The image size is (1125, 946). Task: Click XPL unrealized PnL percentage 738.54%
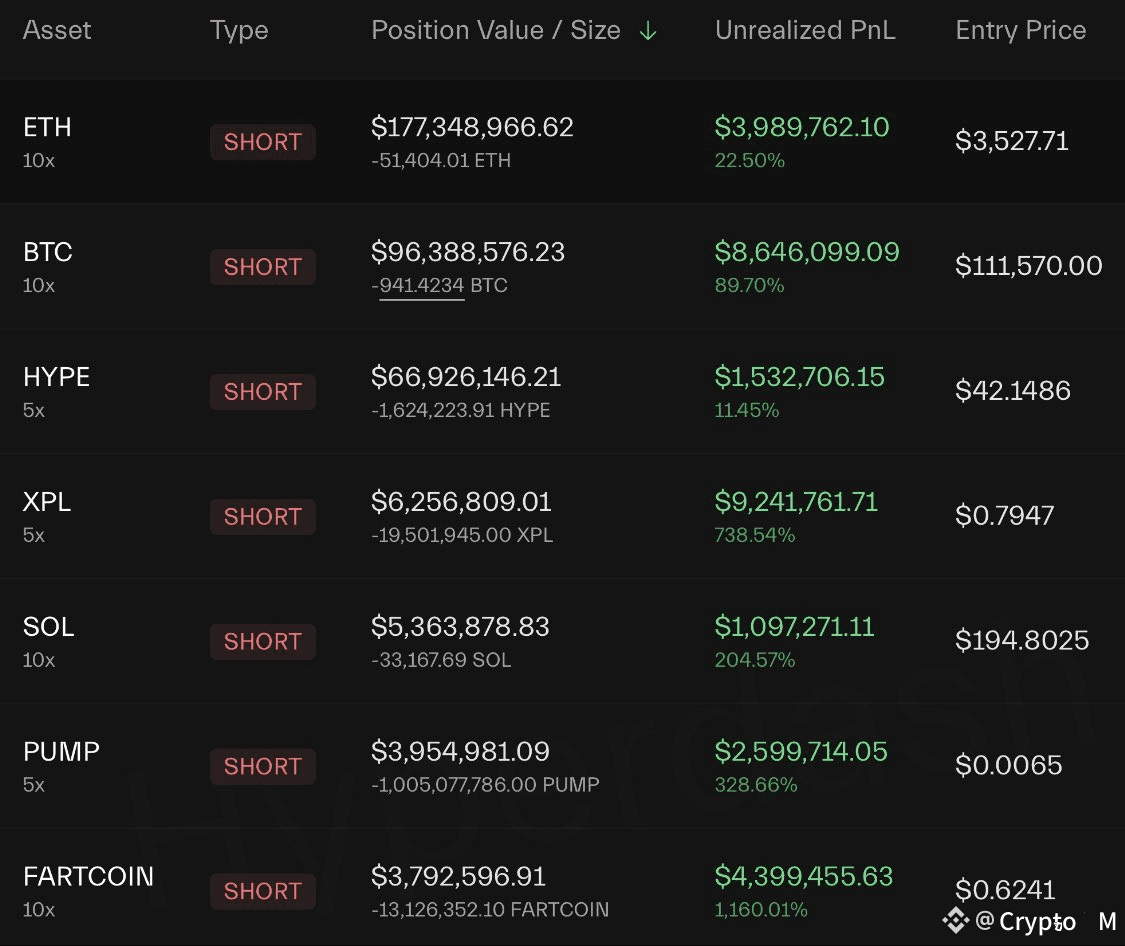755,535
